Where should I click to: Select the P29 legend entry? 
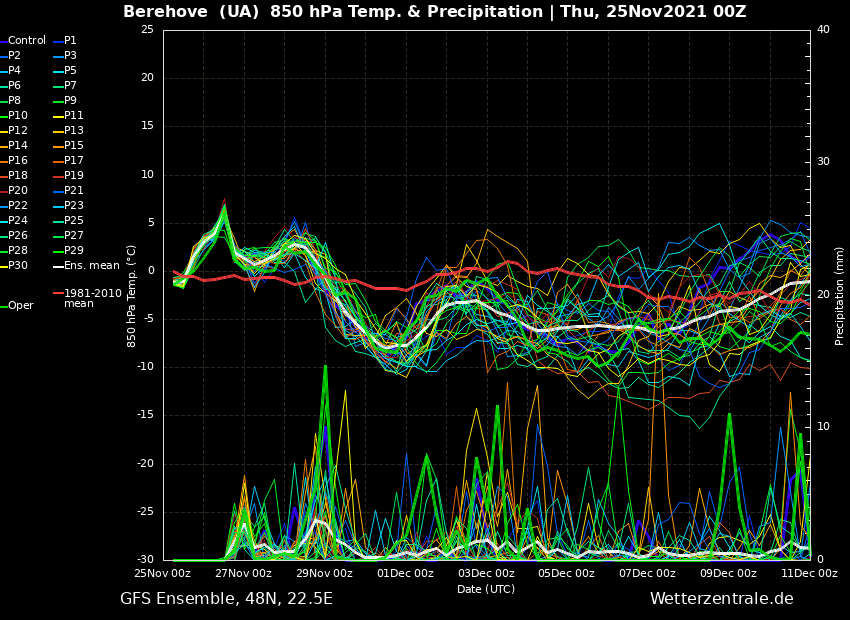click(74, 251)
